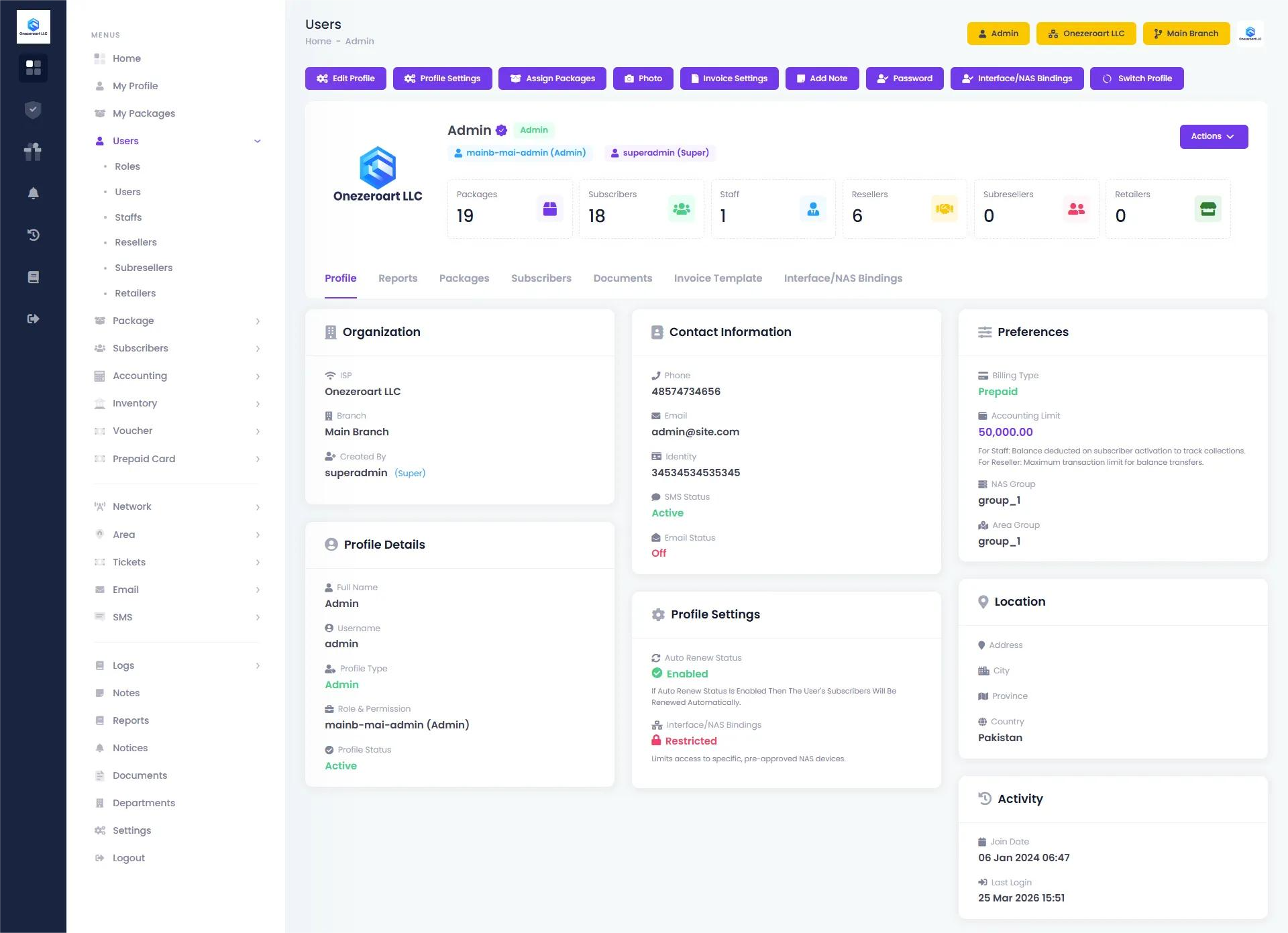Click the Home breadcrumb link
The height and width of the screenshot is (933, 1288).
[319, 41]
